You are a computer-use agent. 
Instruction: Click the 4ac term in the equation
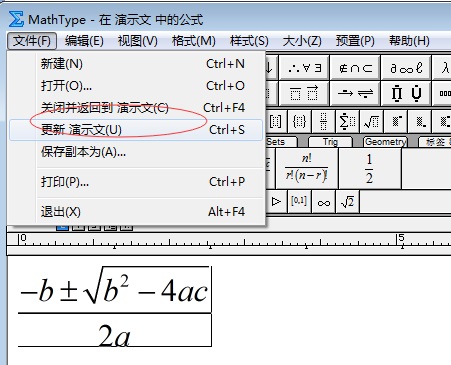pos(184,291)
